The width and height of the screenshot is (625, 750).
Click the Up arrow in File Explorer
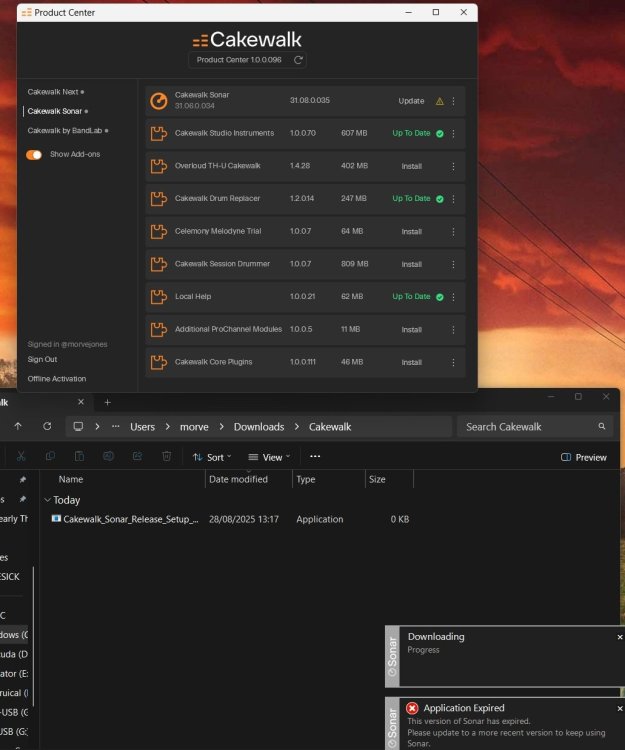tap(18, 426)
